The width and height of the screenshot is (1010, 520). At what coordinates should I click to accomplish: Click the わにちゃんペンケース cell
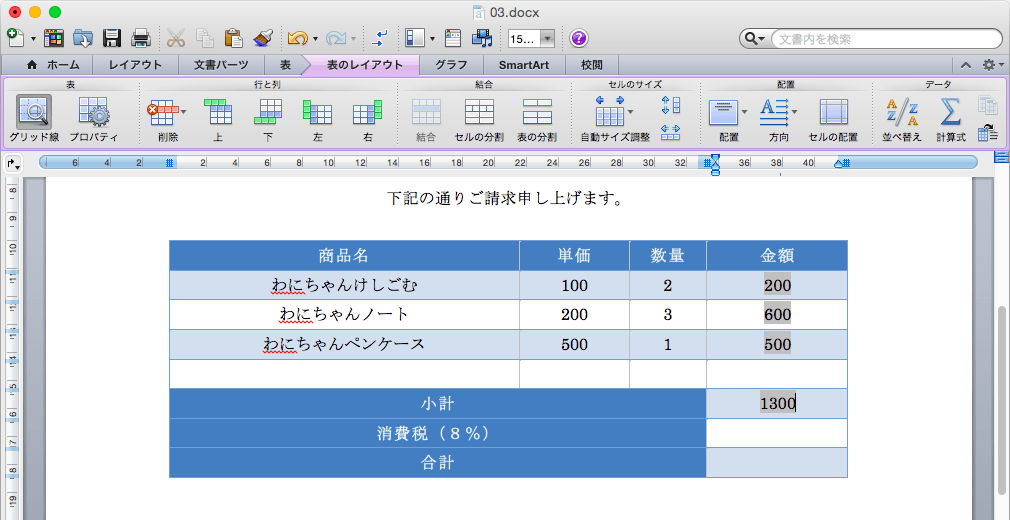pyautogui.click(x=345, y=344)
